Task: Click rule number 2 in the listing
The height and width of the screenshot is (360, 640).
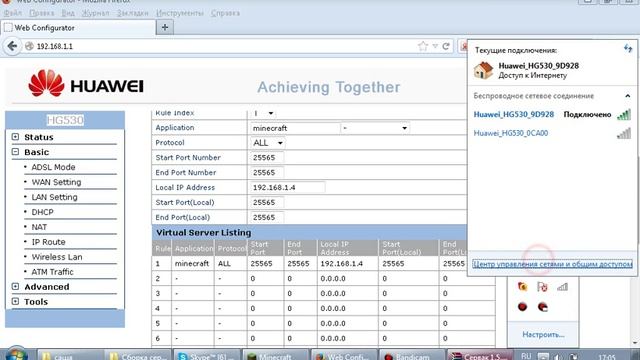Action: (158, 279)
